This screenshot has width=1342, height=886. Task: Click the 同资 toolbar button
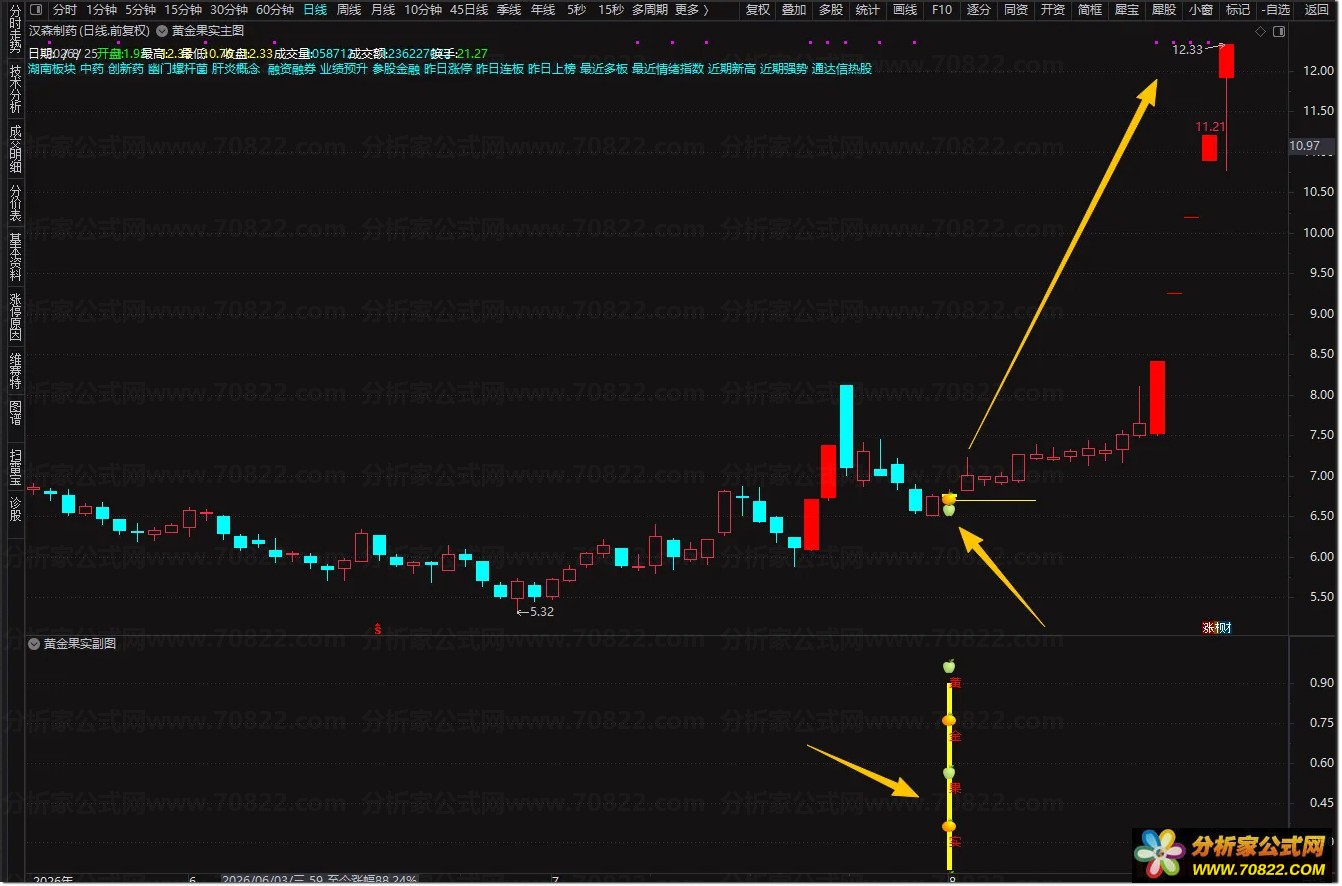pos(1016,10)
